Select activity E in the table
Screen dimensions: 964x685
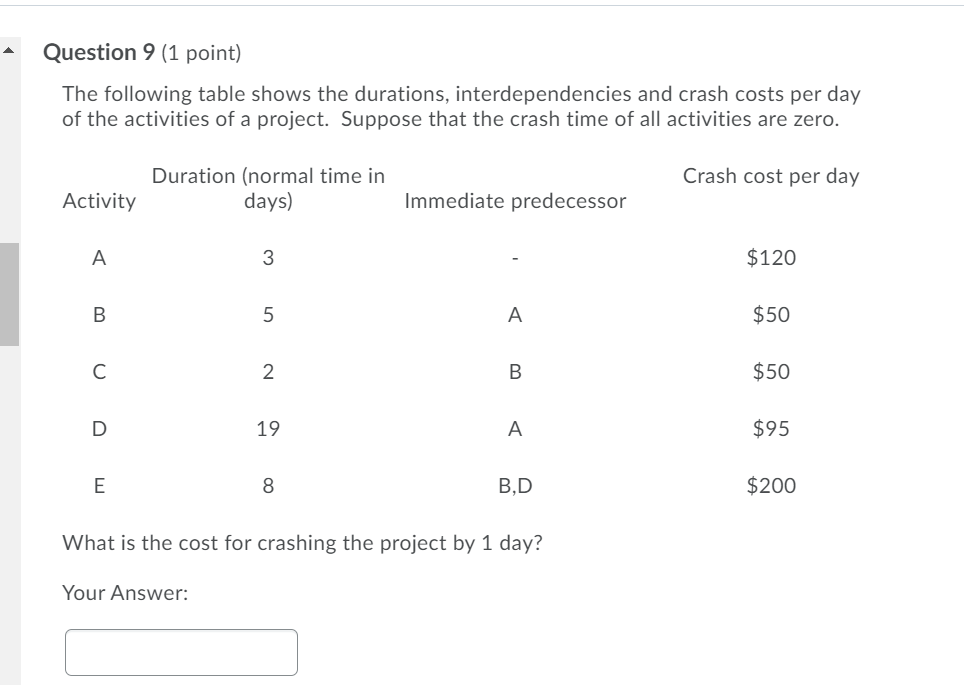coord(98,486)
